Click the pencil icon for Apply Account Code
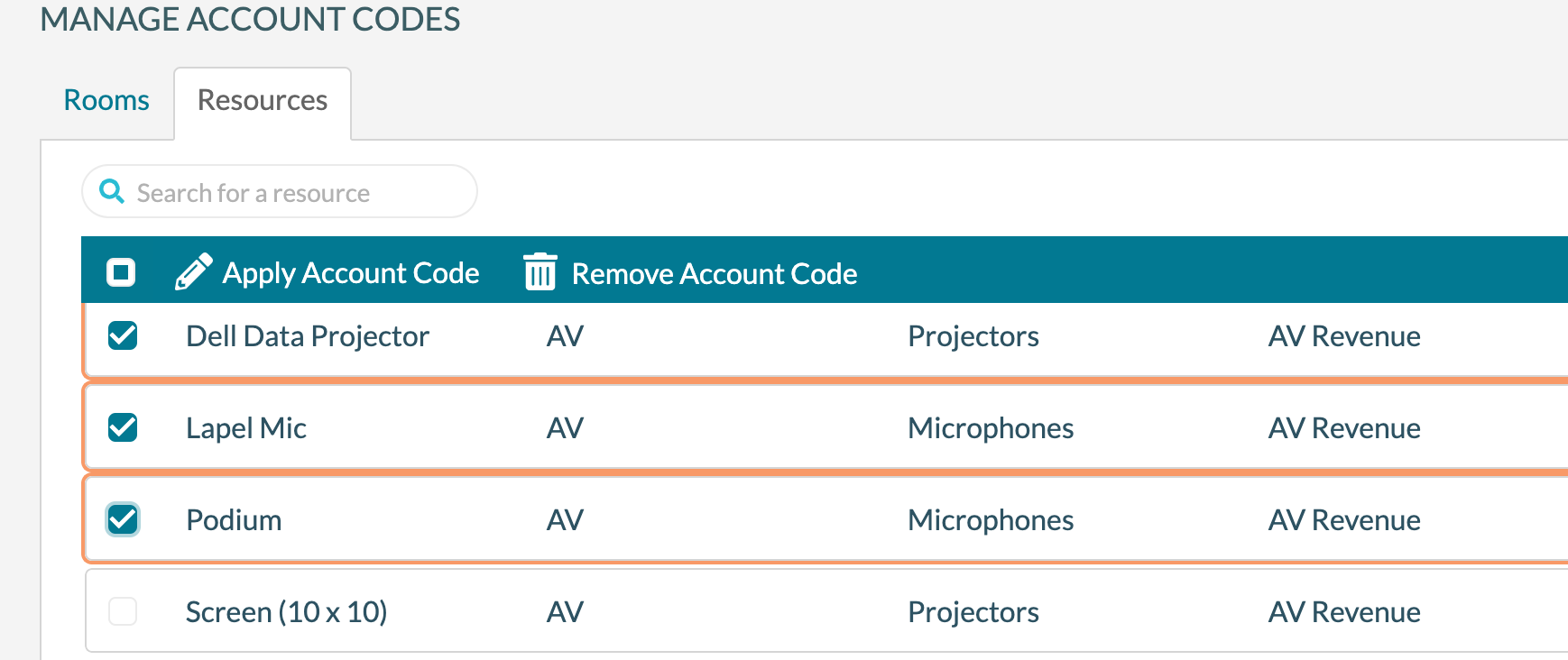The height and width of the screenshot is (660, 1568). (x=193, y=271)
